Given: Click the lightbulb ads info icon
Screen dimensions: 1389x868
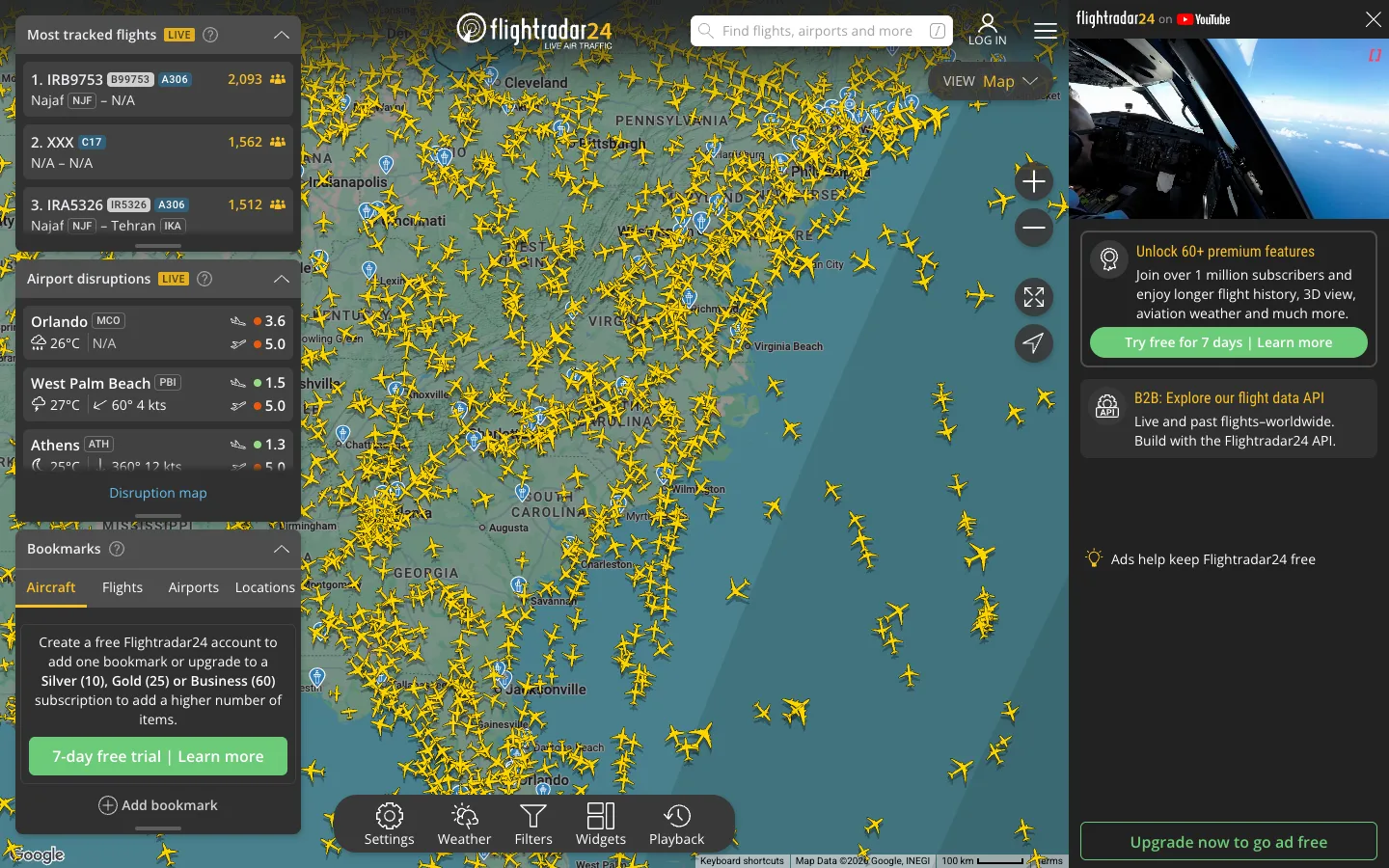Looking at the screenshot, I should [1094, 558].
